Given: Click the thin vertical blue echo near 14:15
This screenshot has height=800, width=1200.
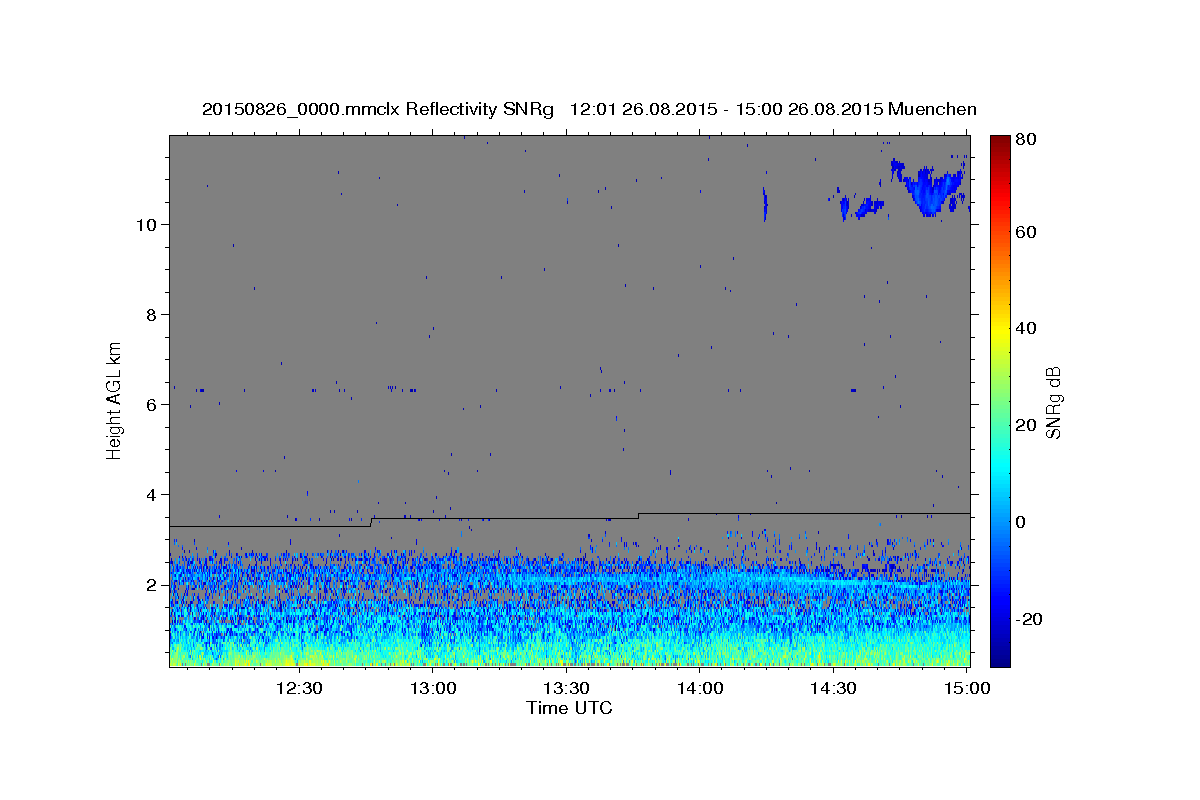Looking at the screenshot, I should (765, 203).
